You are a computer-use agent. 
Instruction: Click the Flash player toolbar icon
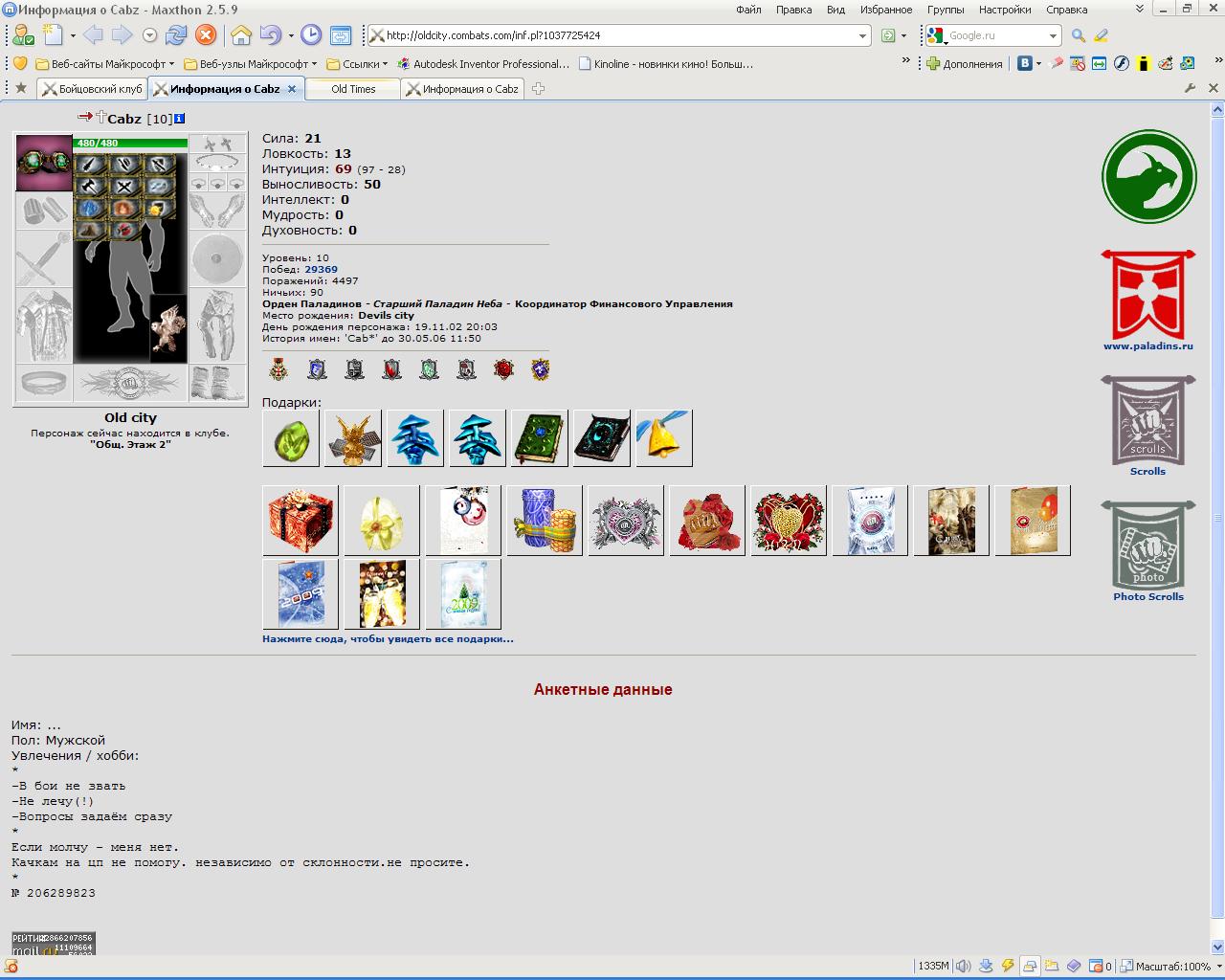[1121, 64]
